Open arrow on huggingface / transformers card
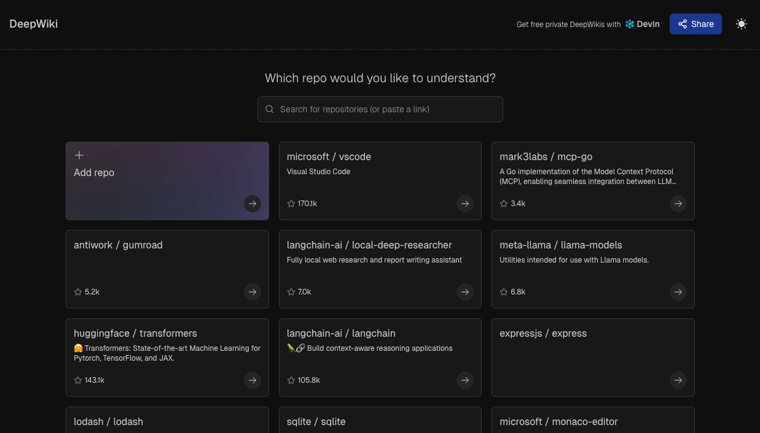The height and width of the screenshot is (433, 760). (x=252, y=380)
